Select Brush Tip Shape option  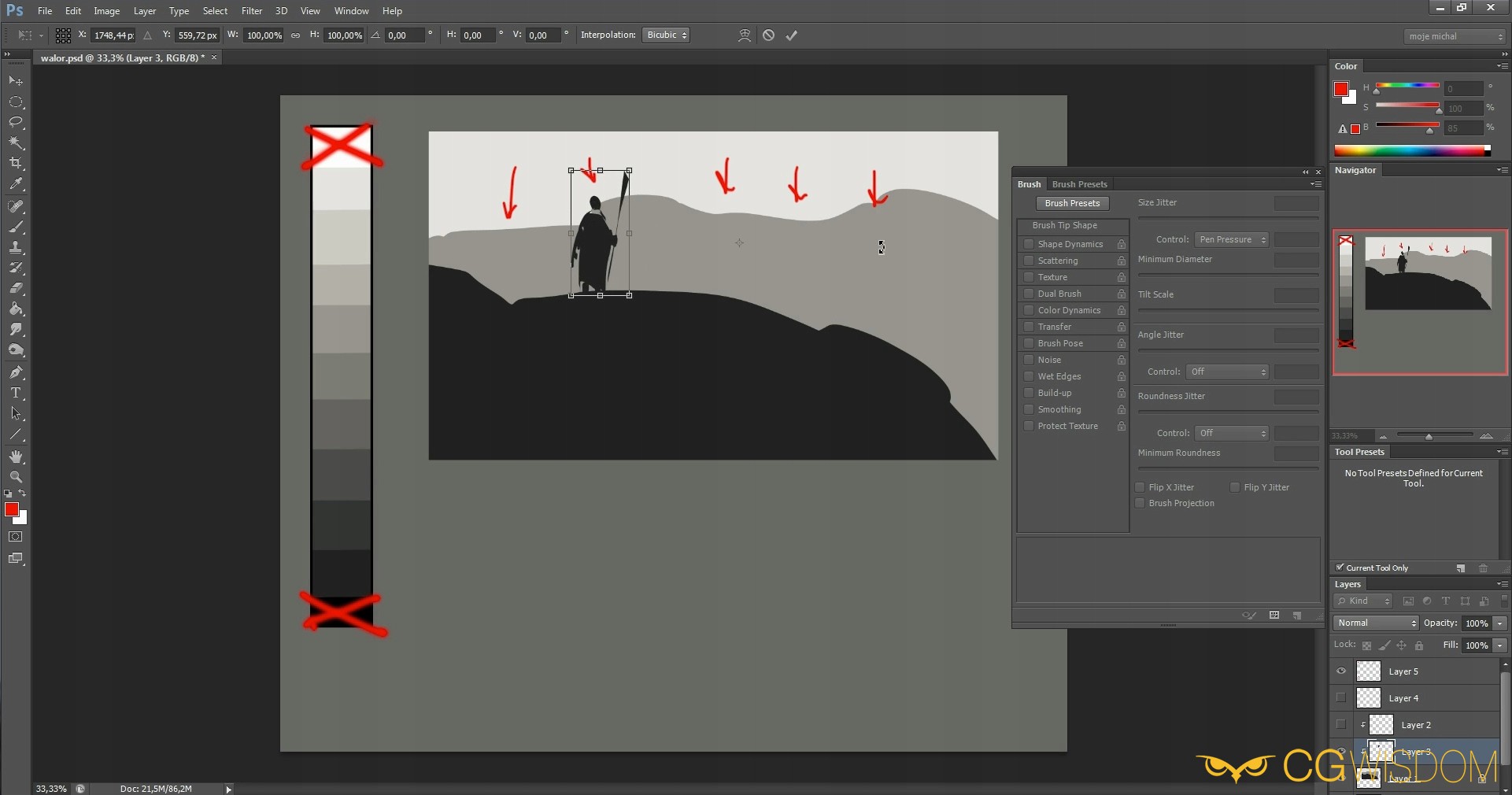[1064, 225]
